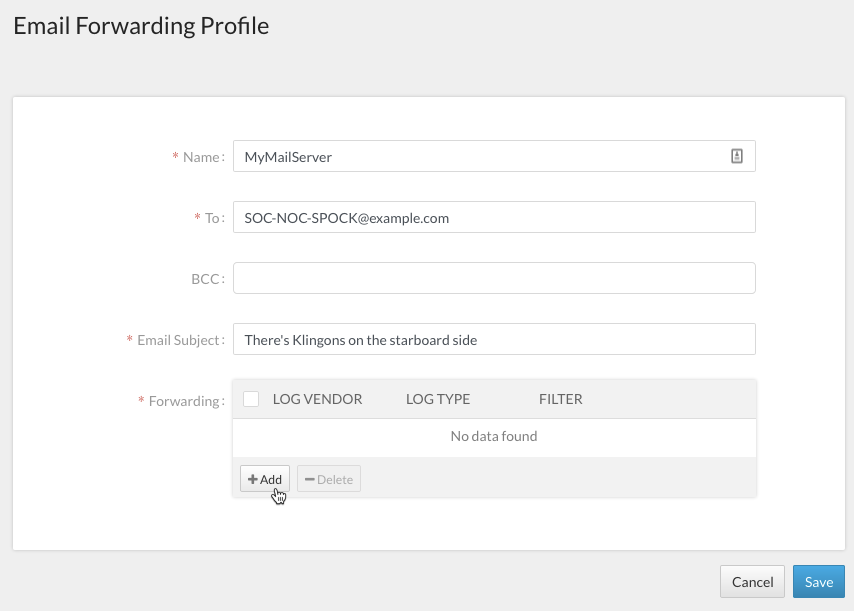Save the email forwarding profile
Image resolution: width=854 pixels, height=611 pixels.
(x=819, y=582)
